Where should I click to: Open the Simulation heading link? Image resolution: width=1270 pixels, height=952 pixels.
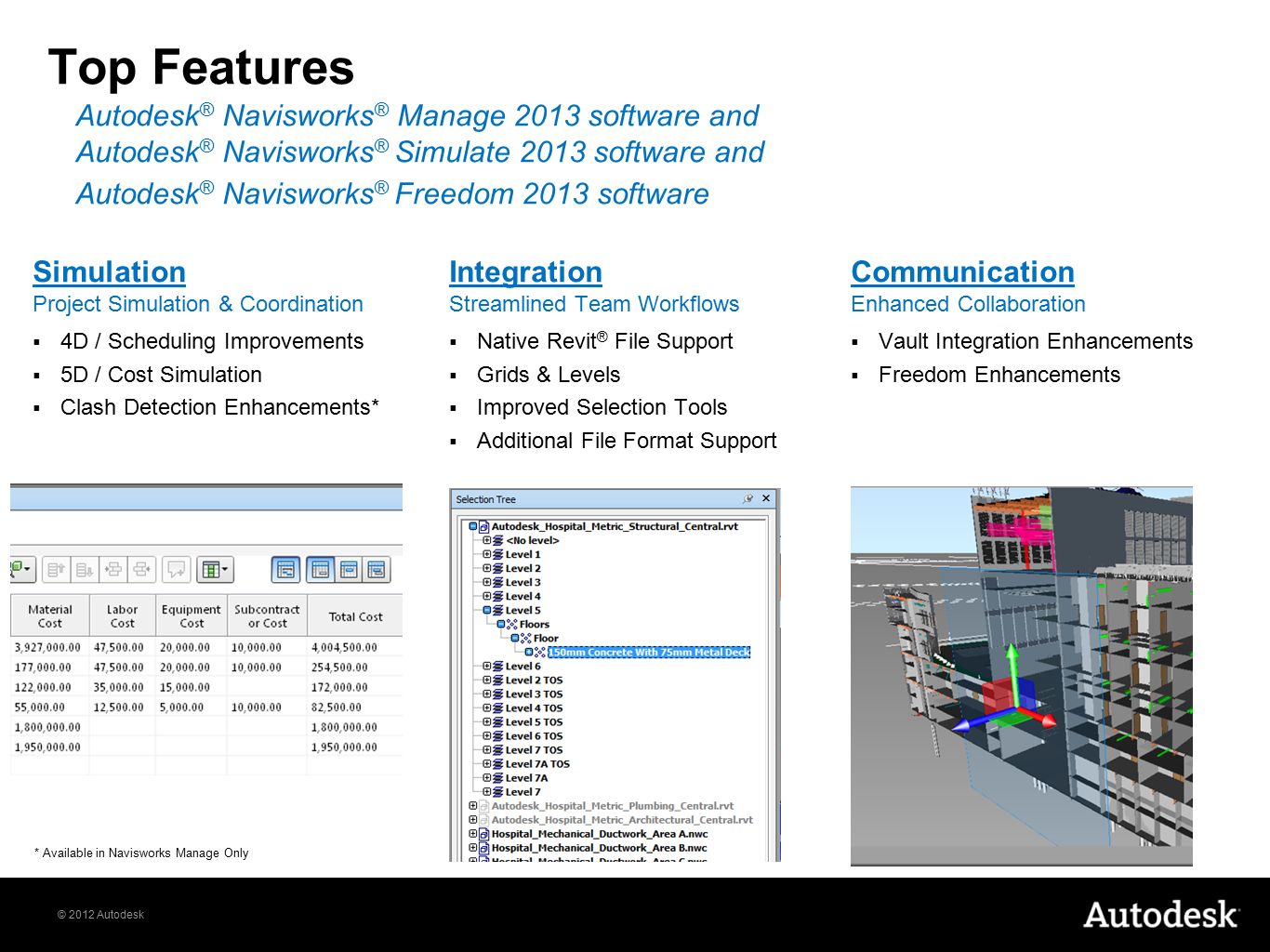(109, 271)
